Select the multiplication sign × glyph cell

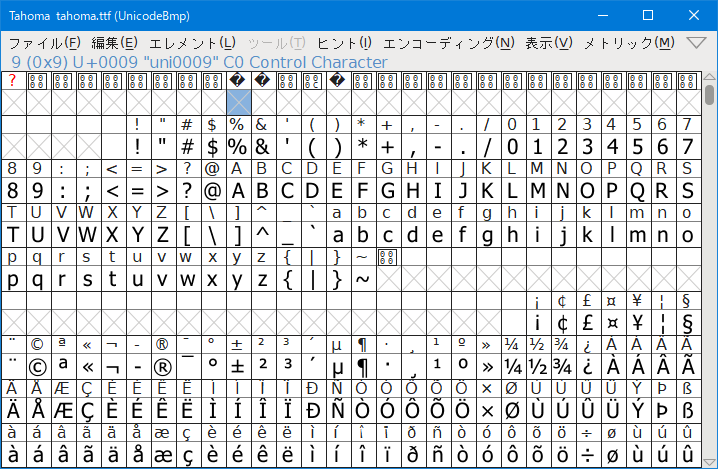487,411
